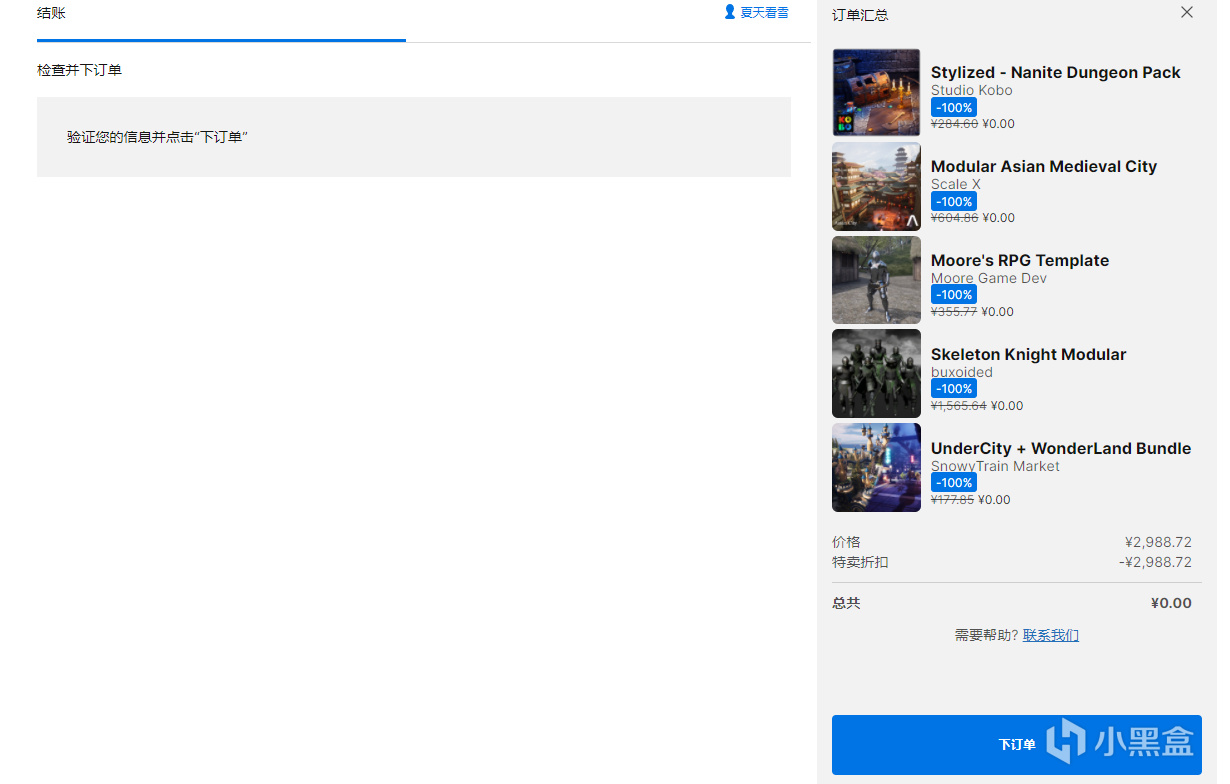Click the struck-through ¥284.60 price
Viewport: 1230px width, 784px height.
click(x=954, y=124)
